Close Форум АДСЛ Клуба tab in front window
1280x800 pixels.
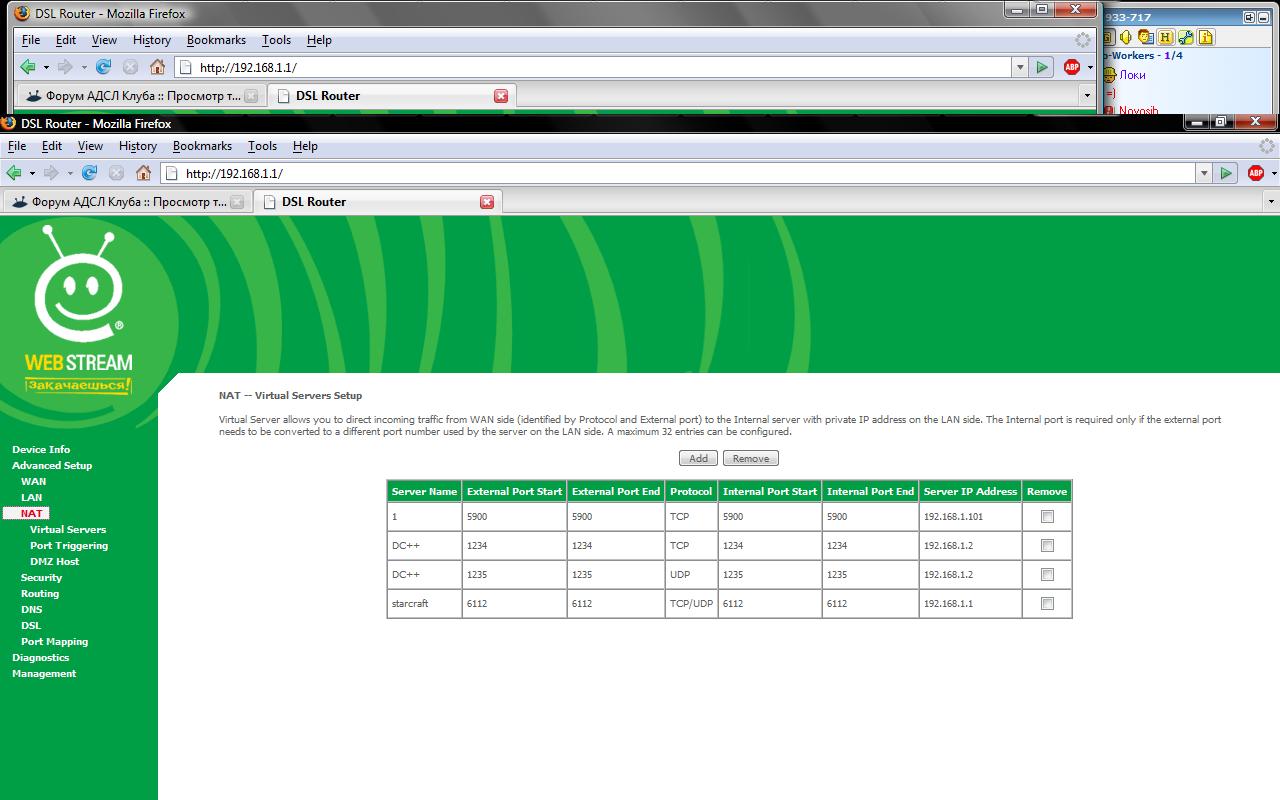pos(237,202)
